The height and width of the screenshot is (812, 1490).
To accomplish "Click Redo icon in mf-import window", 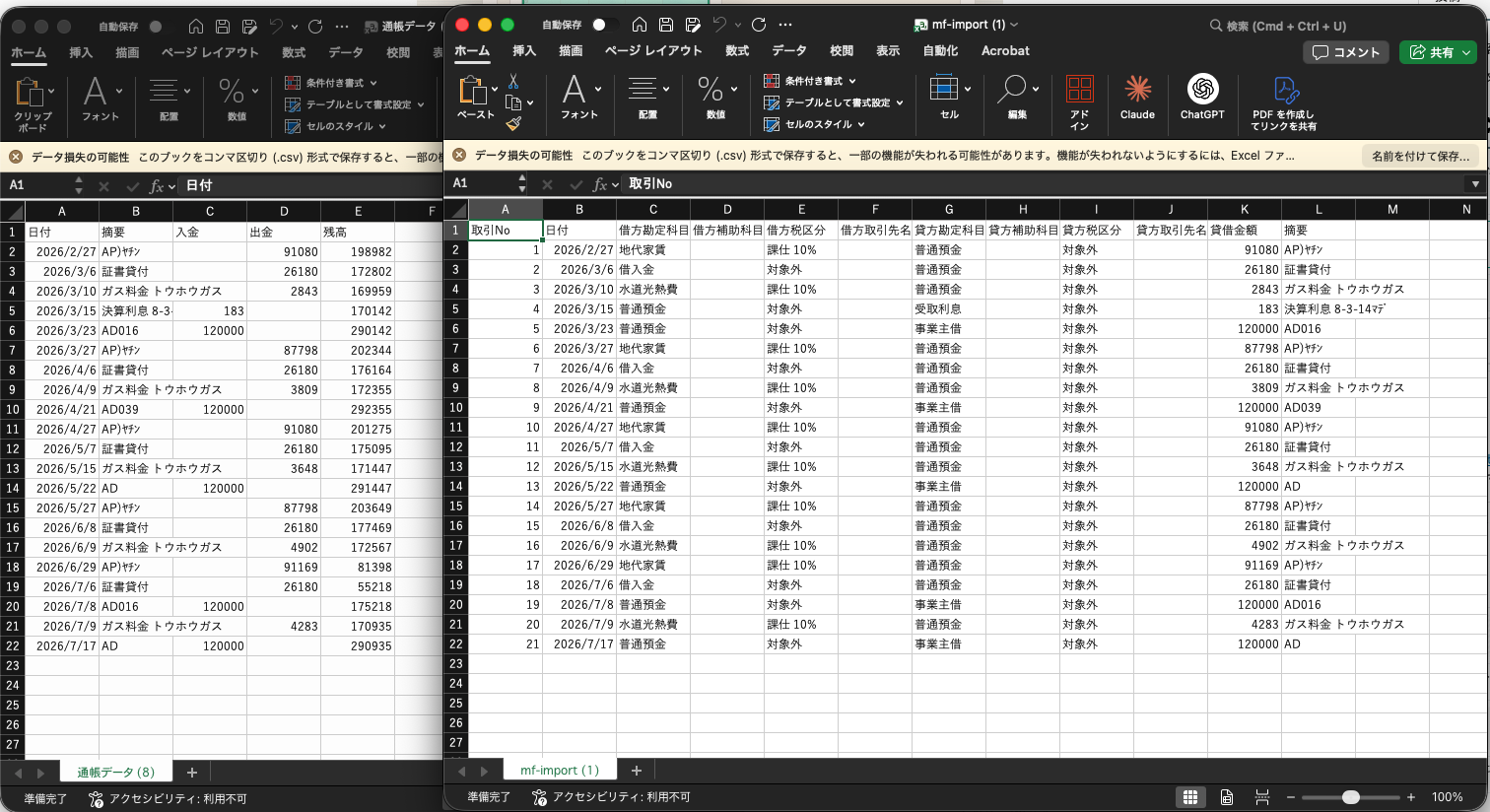I will (759, 25).
